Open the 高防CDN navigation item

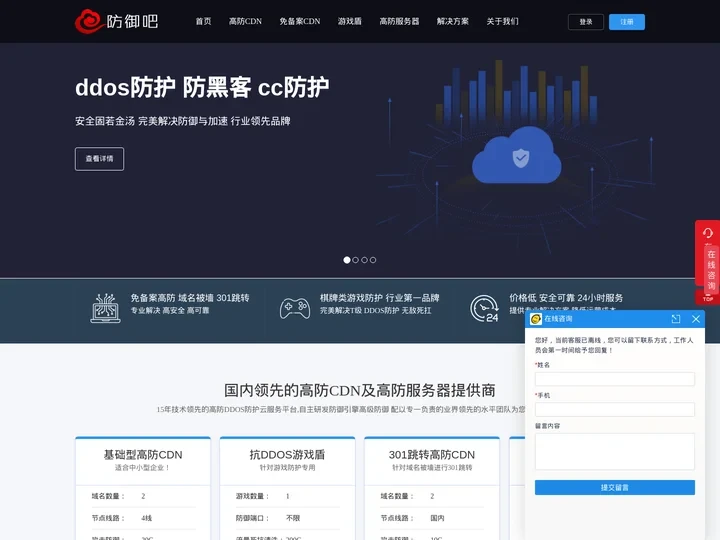[245, 21]
